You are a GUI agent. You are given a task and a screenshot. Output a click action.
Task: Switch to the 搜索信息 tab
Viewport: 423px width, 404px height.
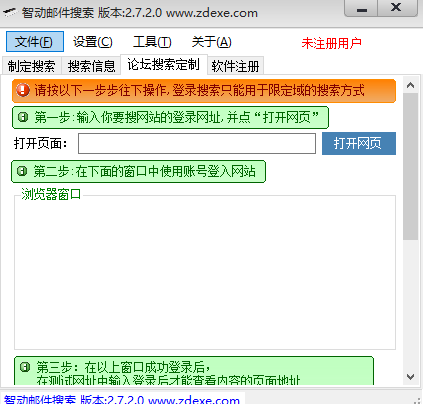click(x=91, y=66)
